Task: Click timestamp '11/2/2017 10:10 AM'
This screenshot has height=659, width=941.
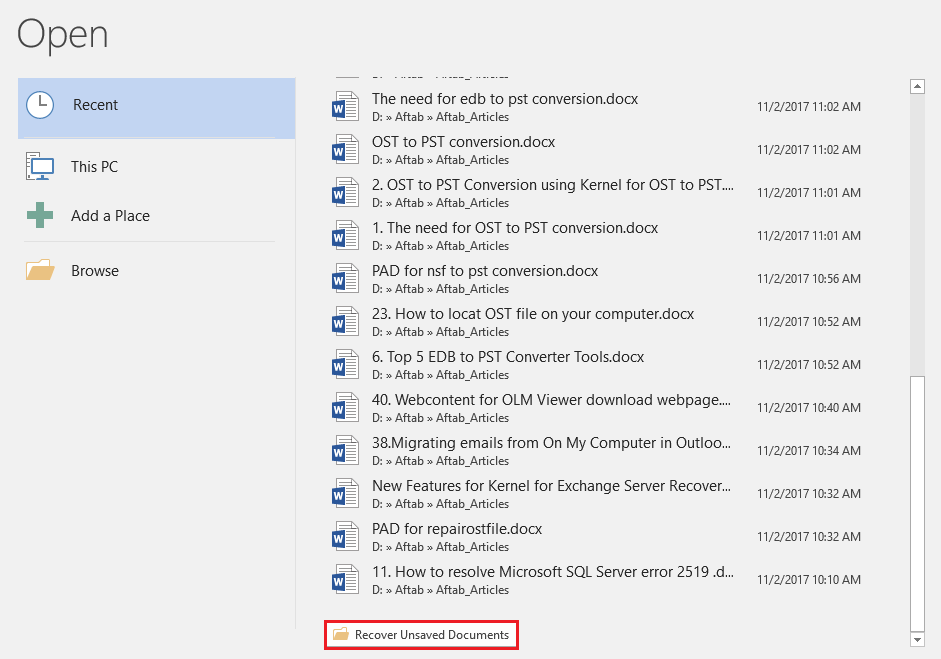Action: pyautogui.click(x=809, y=580)
